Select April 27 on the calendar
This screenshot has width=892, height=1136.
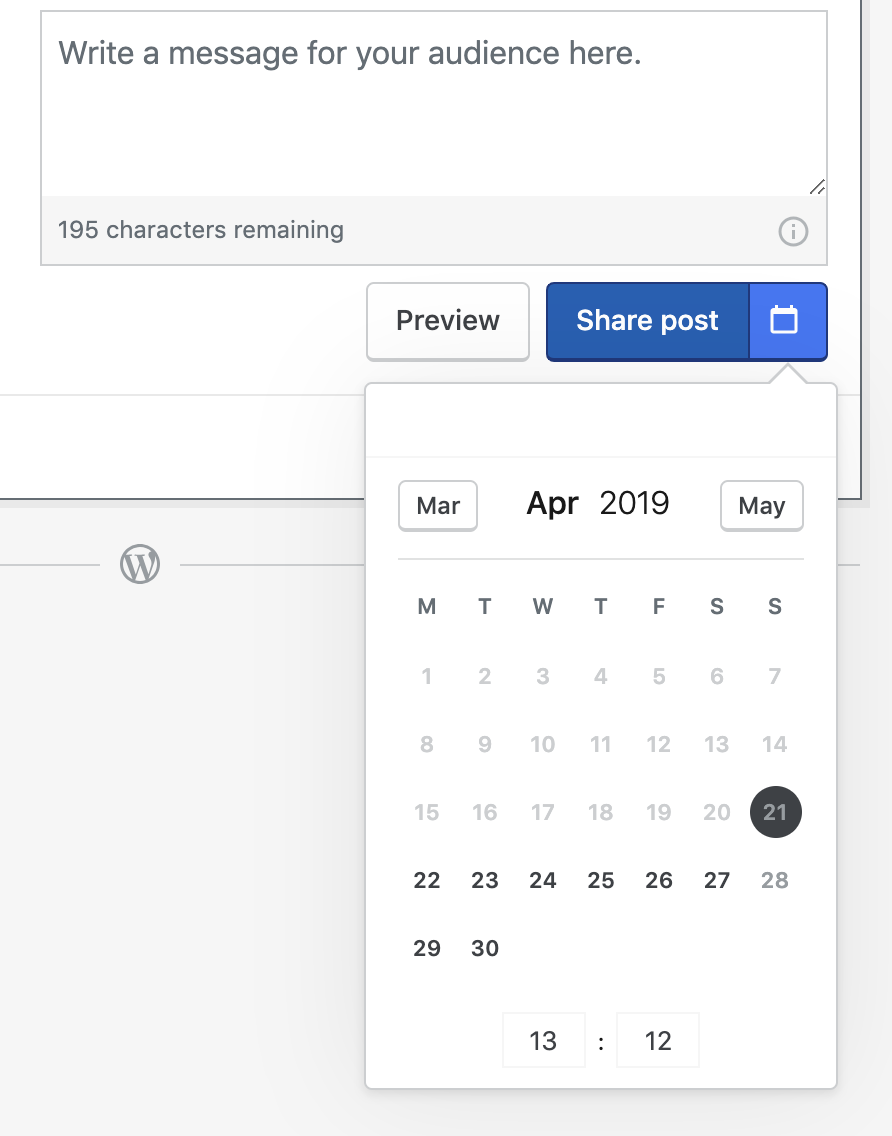coord(716,880)
